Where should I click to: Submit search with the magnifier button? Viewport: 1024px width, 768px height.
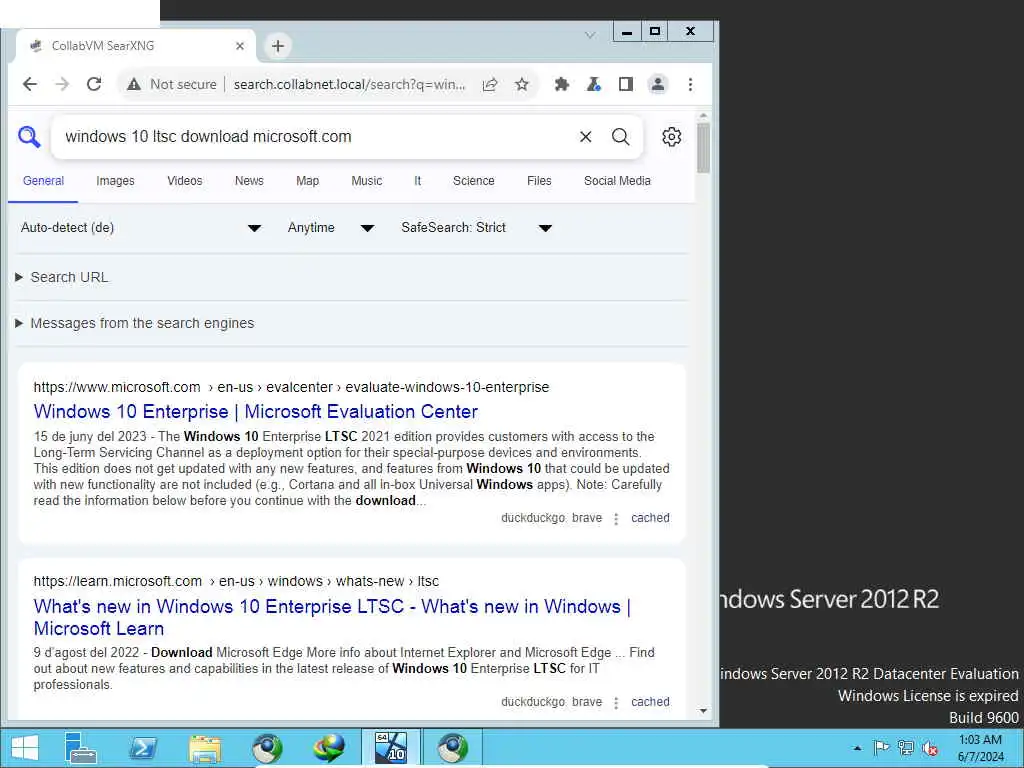620,136
